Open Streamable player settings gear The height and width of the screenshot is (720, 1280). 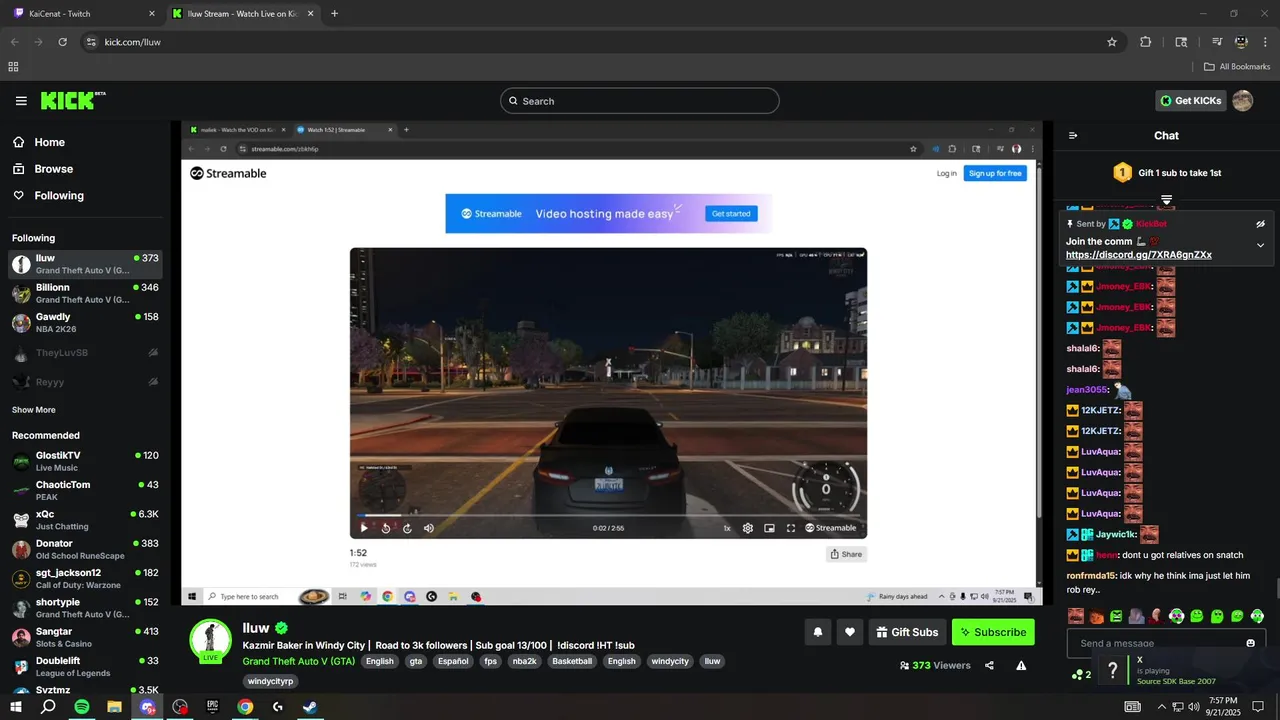click(748, 528)
